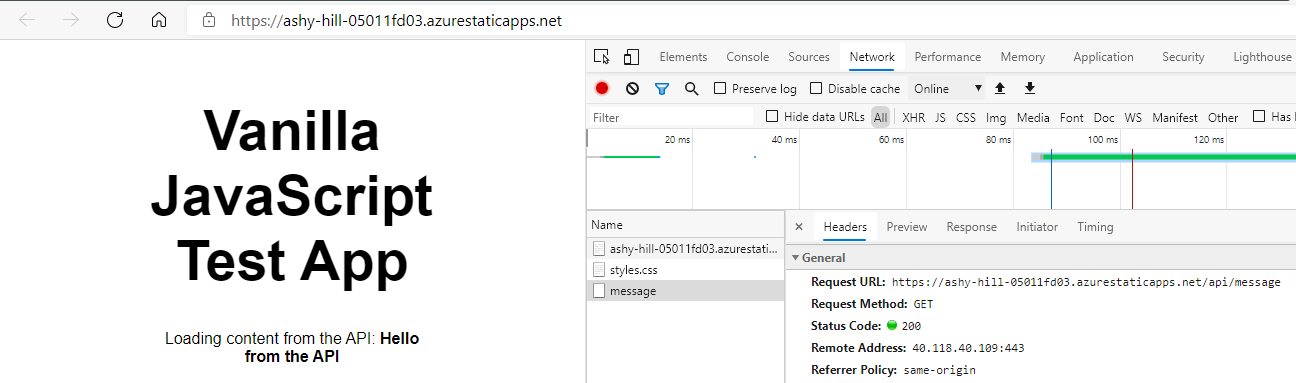
Task: Click the Vanilla JavaScript Test App heading
Action: click(292, 196)
